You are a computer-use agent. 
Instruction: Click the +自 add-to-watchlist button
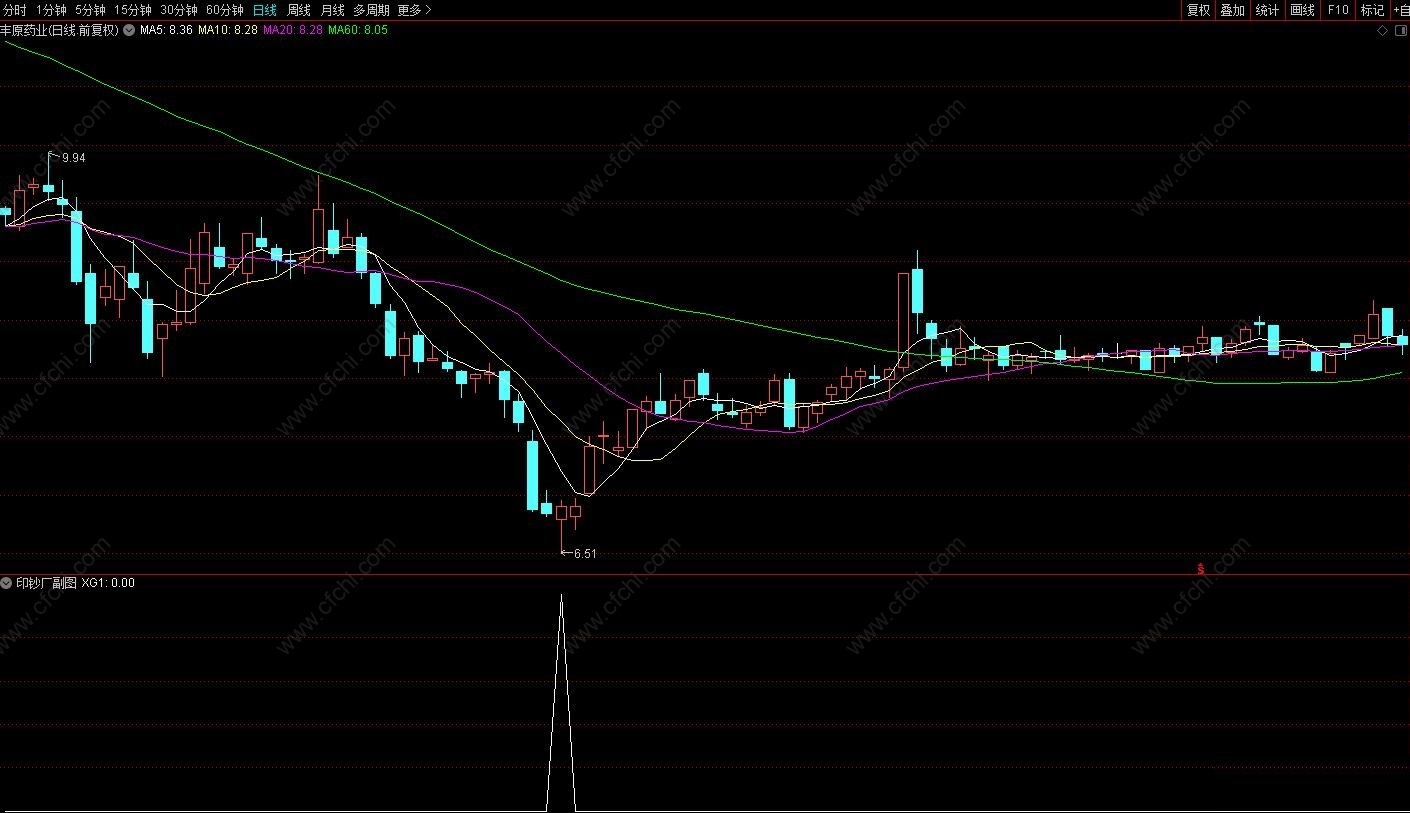point(1400,10)
